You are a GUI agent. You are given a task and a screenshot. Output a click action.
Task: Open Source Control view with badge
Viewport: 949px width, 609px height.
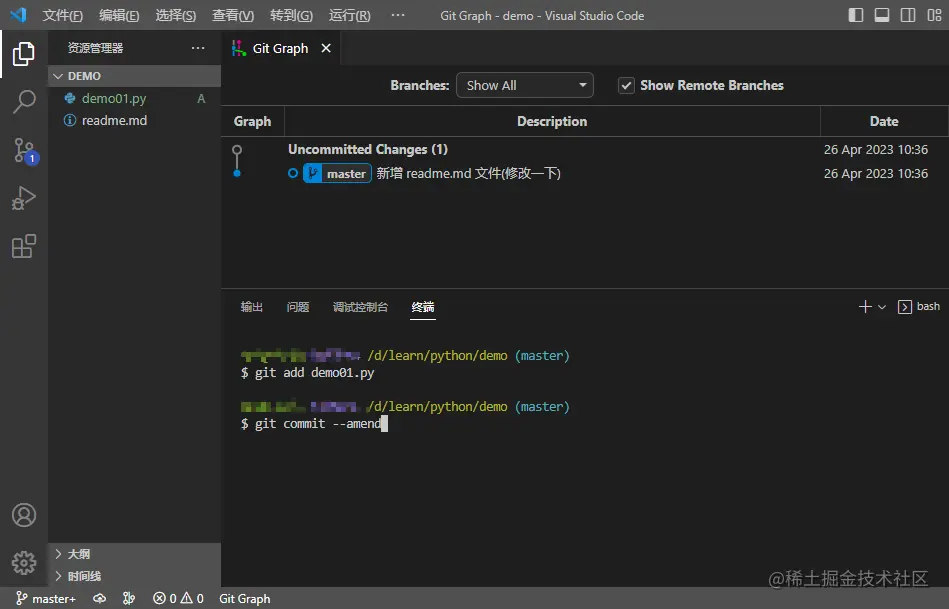24,151
